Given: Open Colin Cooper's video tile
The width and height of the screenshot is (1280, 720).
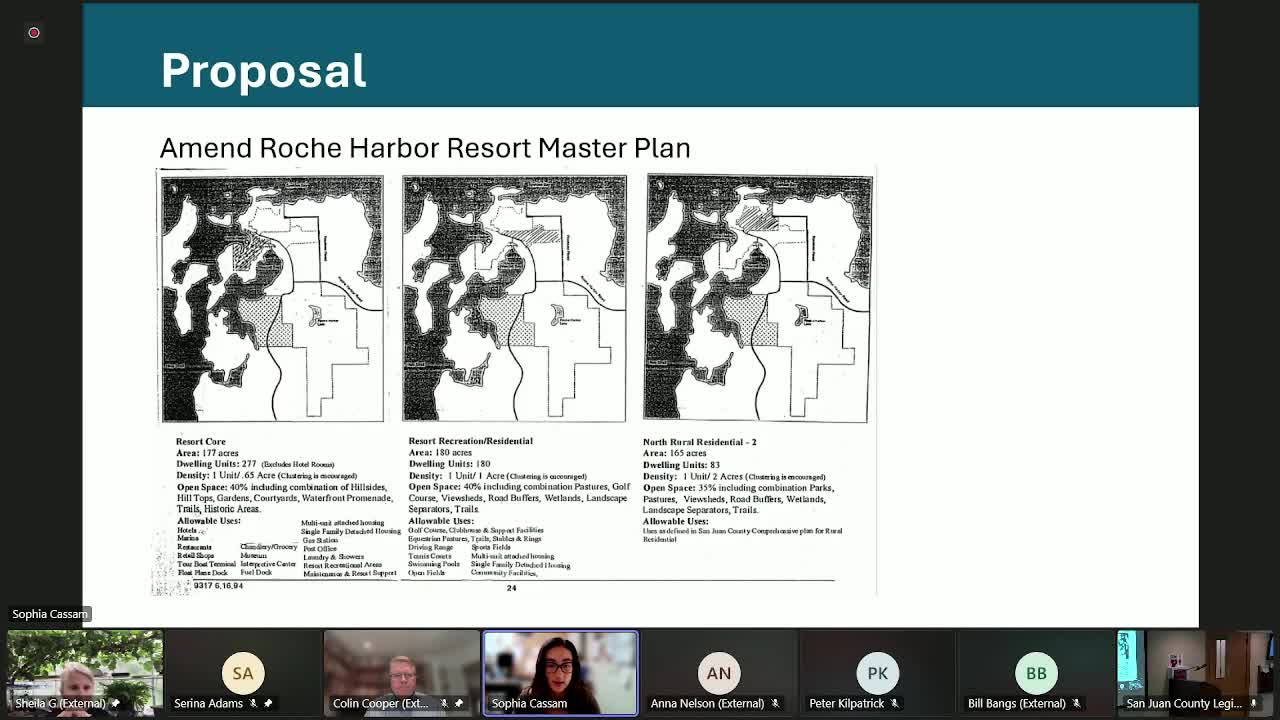Looking at the screenshot, I should tap(401, 673).
